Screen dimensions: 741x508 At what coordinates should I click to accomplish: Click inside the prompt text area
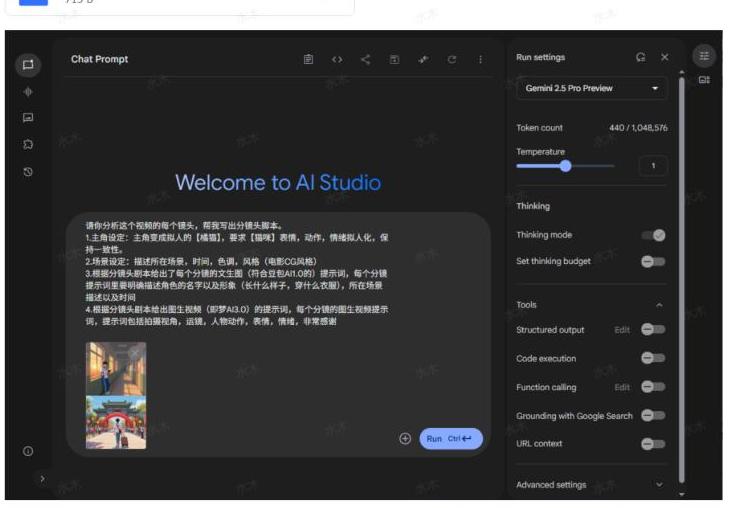[237, 274]
